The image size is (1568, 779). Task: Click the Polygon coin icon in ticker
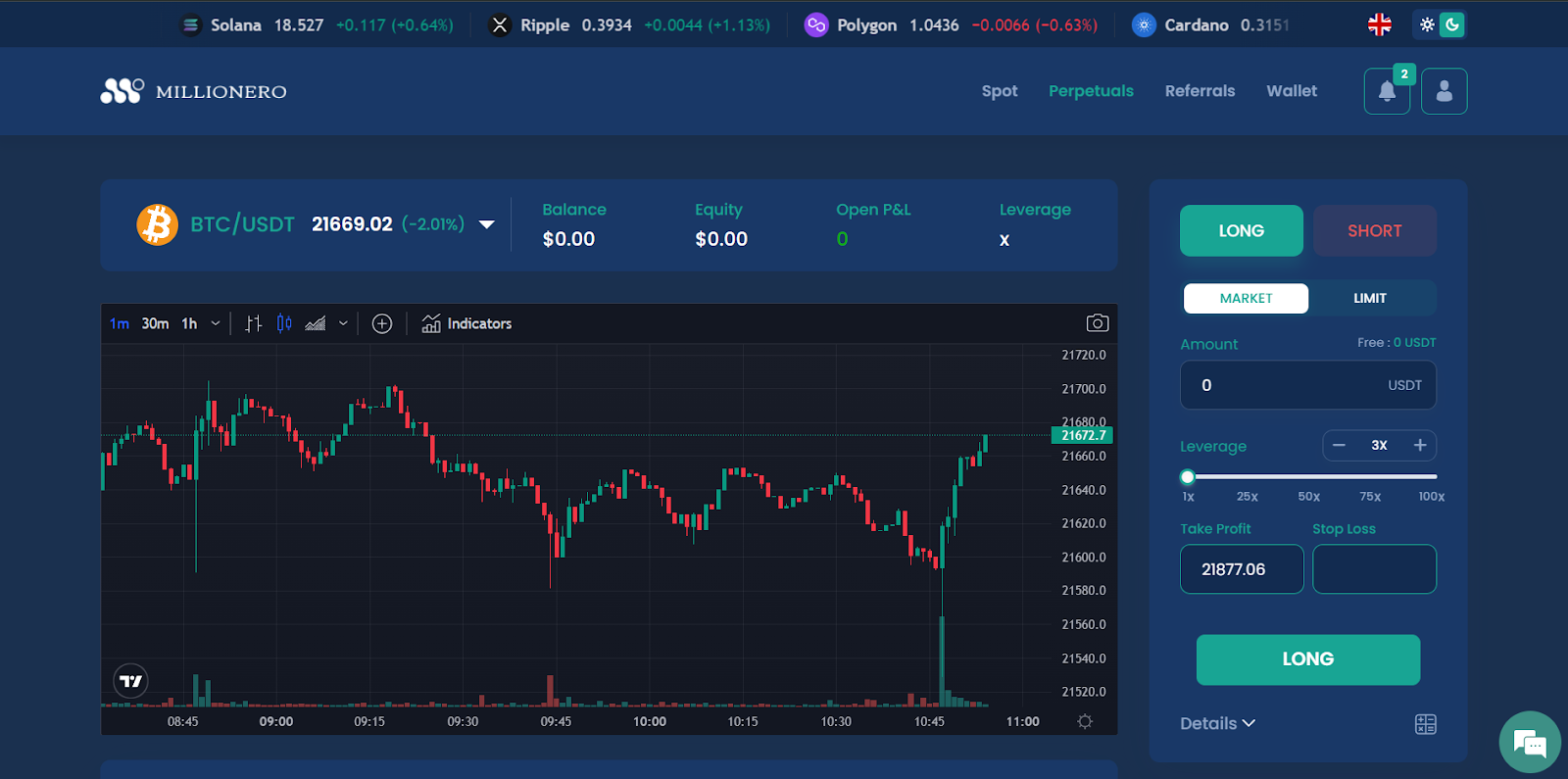coord(816,25)
